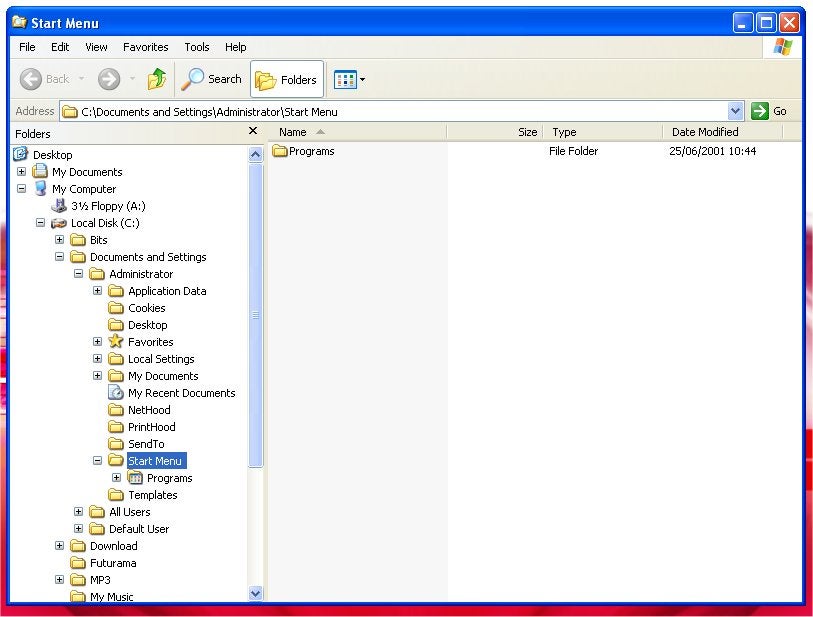This screenshot has width=813, height=617.
Task: Go up one folder level
Action: tap(157, 79)
